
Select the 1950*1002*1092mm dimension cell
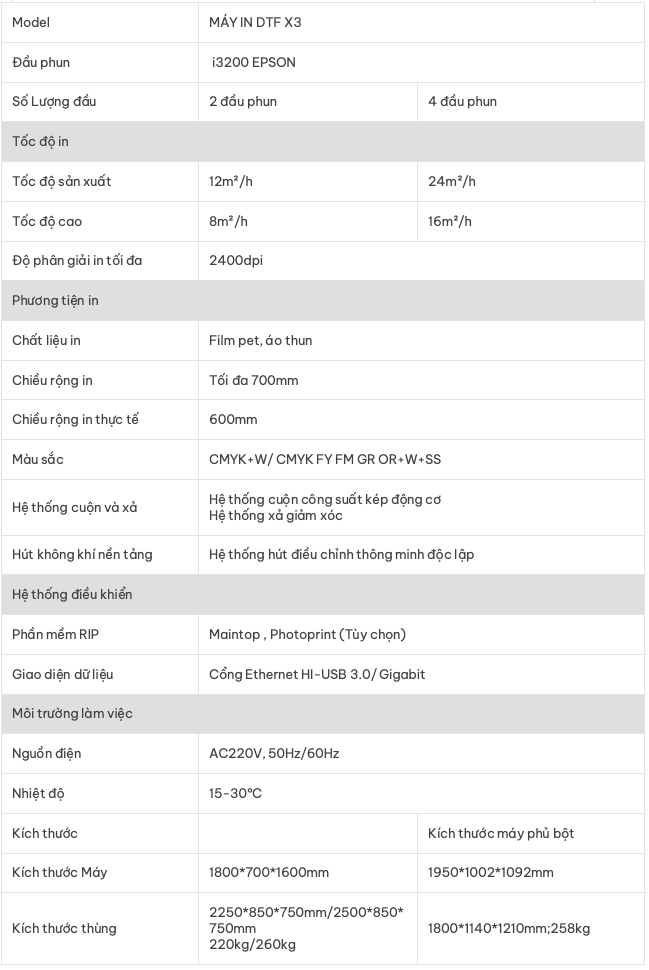(x=531, y=873)
